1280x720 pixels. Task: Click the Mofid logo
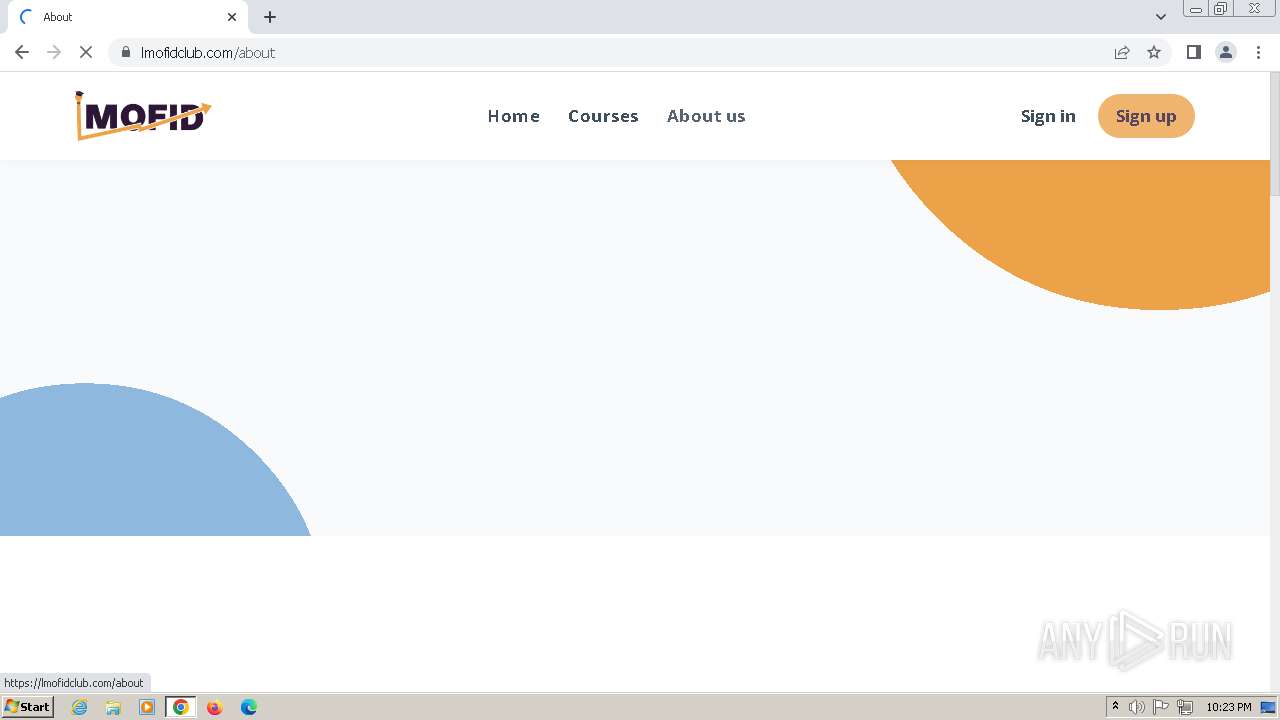tap(143, 116)
